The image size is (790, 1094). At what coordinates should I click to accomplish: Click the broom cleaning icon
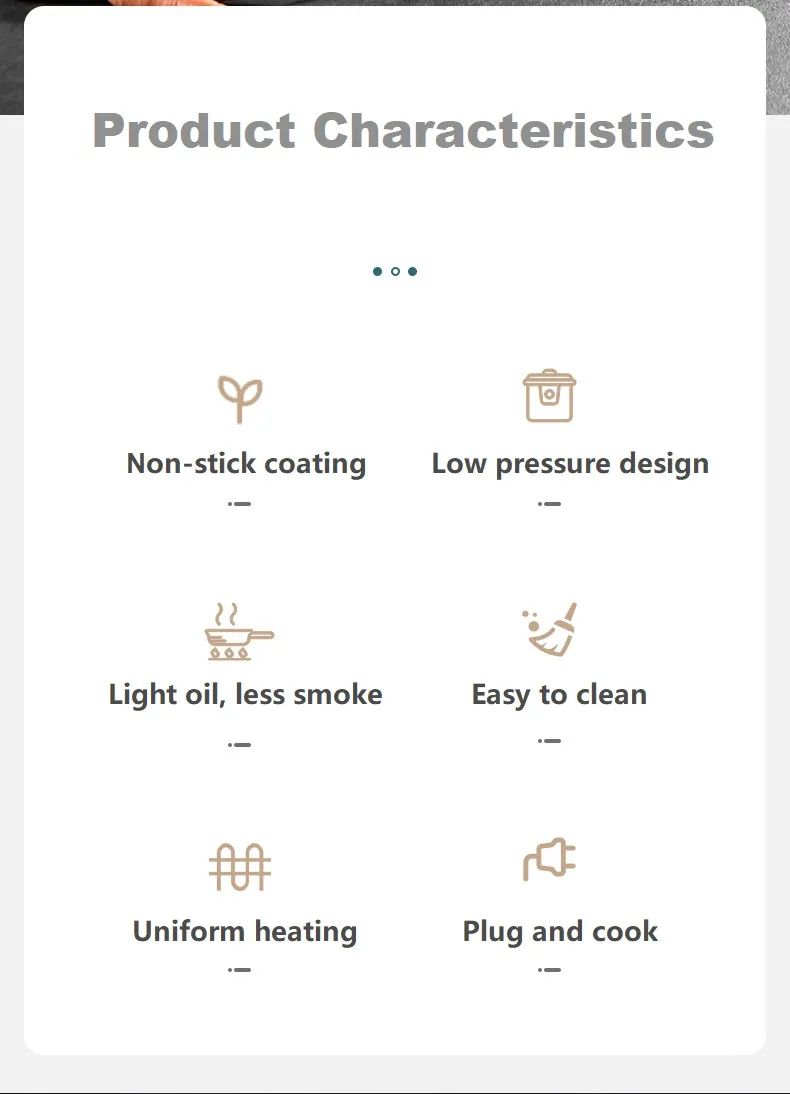pyautogui.click(x=551, y=630)
